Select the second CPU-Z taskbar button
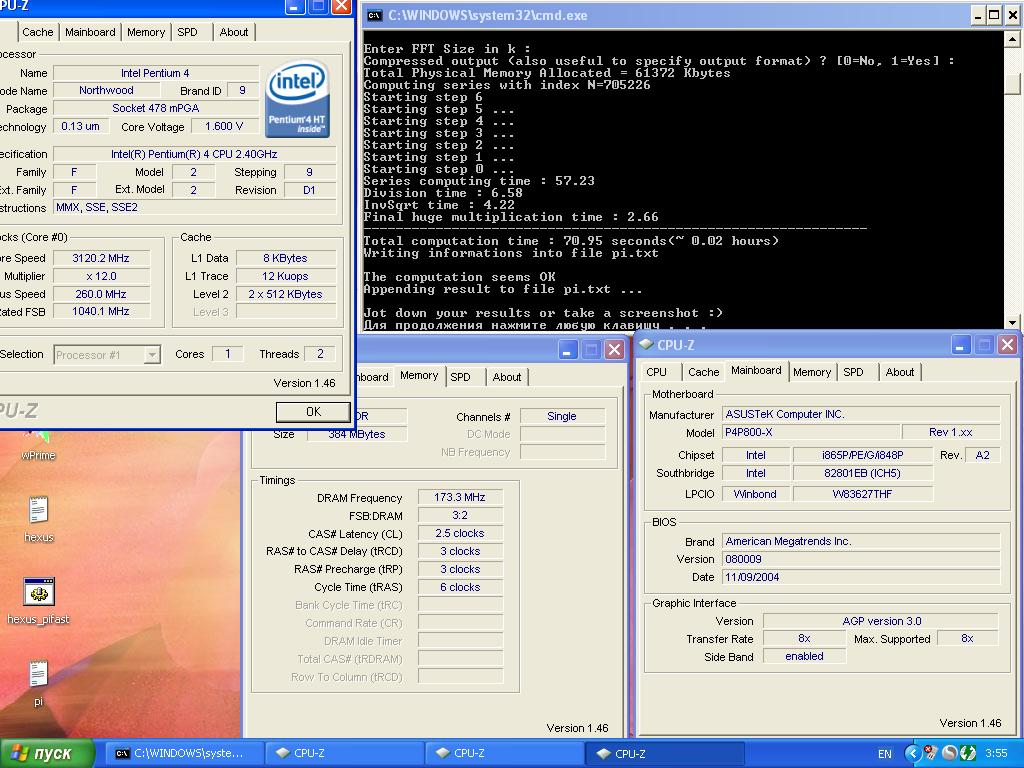 [x=505, y=753]
